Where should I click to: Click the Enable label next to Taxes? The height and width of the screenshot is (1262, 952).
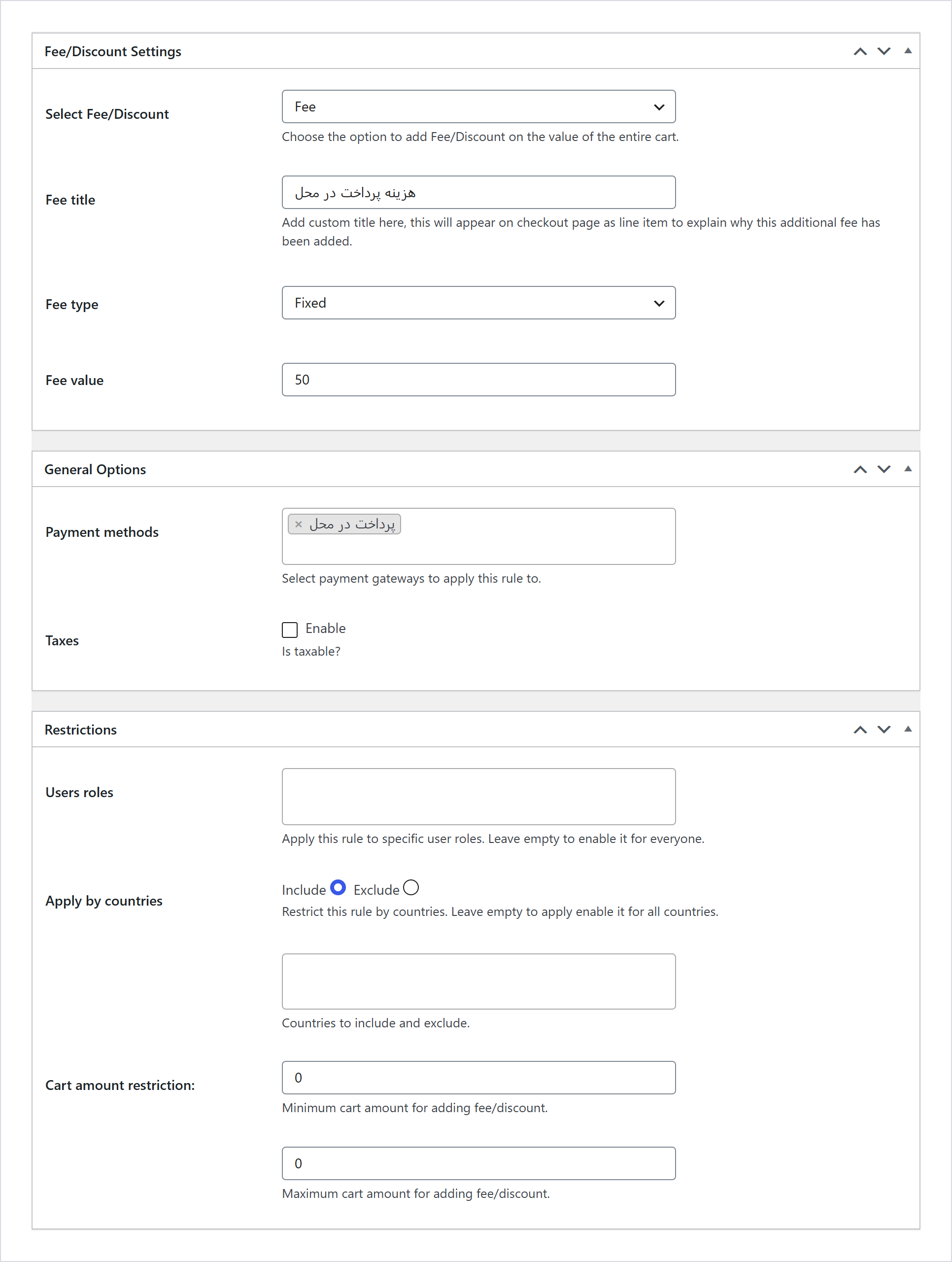326,629
